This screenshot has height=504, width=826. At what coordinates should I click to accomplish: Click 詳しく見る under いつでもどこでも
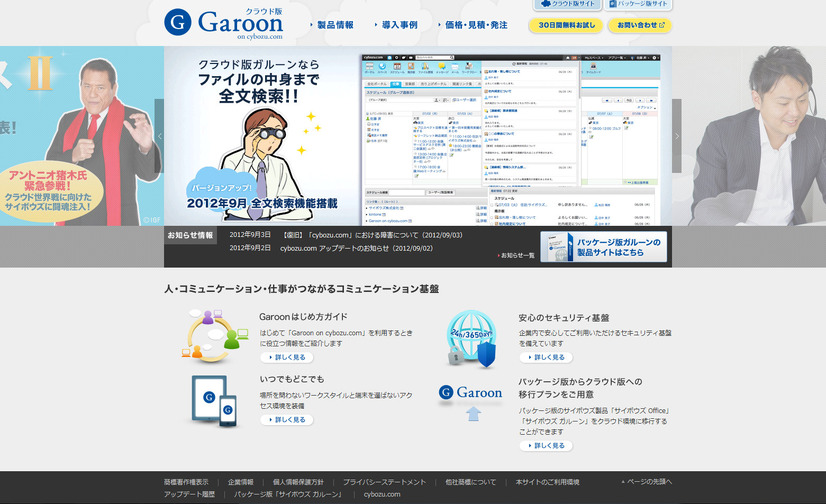(287, 420)
